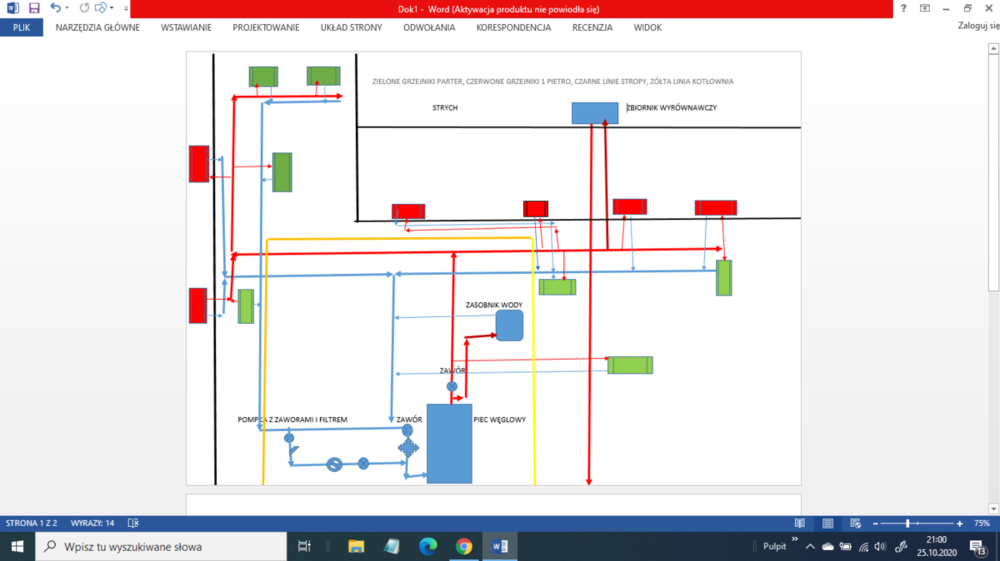Click the Save icon in quick access toolbar
The height and width of the screenshot is (561, 1000).
click(x=34, y=8)
